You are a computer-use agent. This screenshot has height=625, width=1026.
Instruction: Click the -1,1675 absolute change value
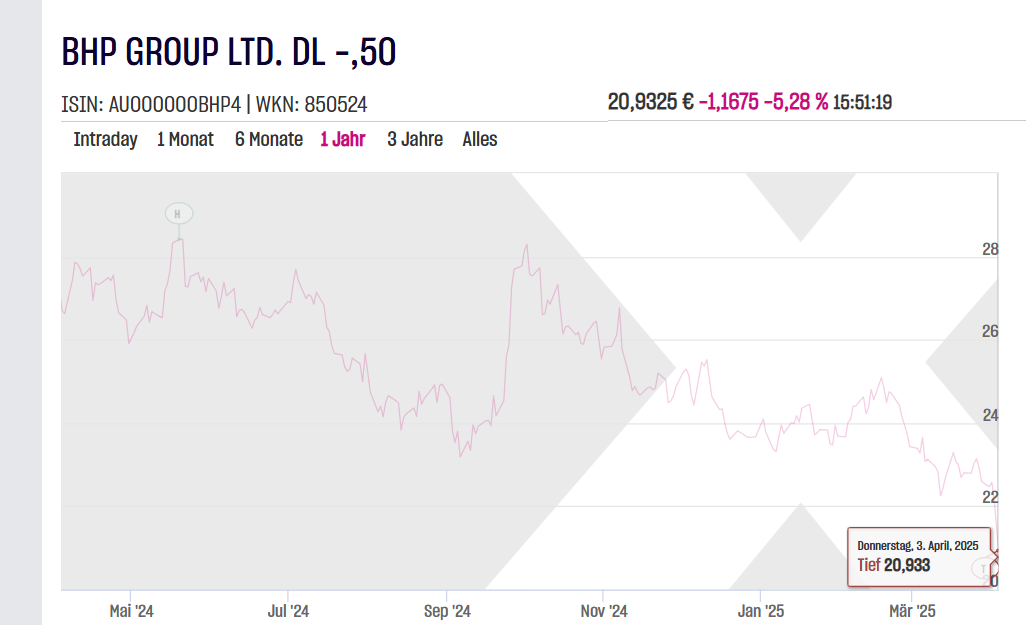[728, 102]
